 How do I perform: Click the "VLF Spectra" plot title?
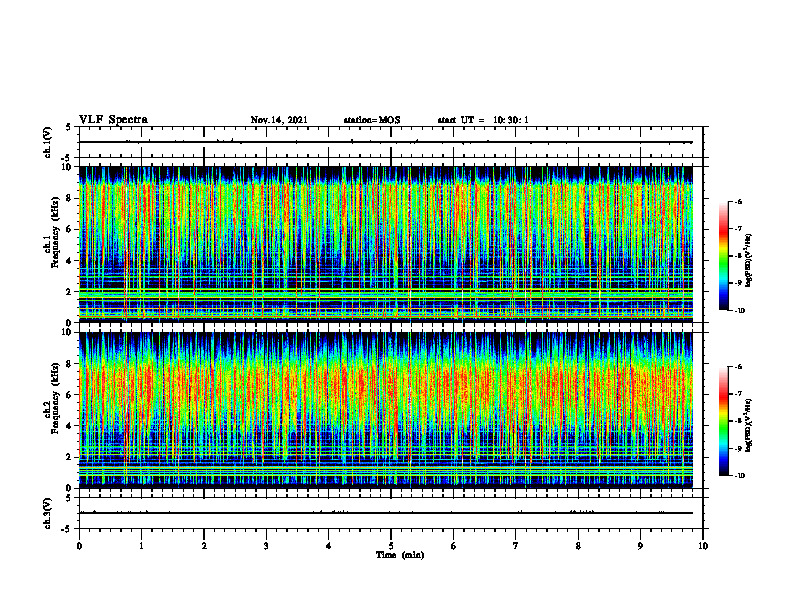(x=113, y=120)
